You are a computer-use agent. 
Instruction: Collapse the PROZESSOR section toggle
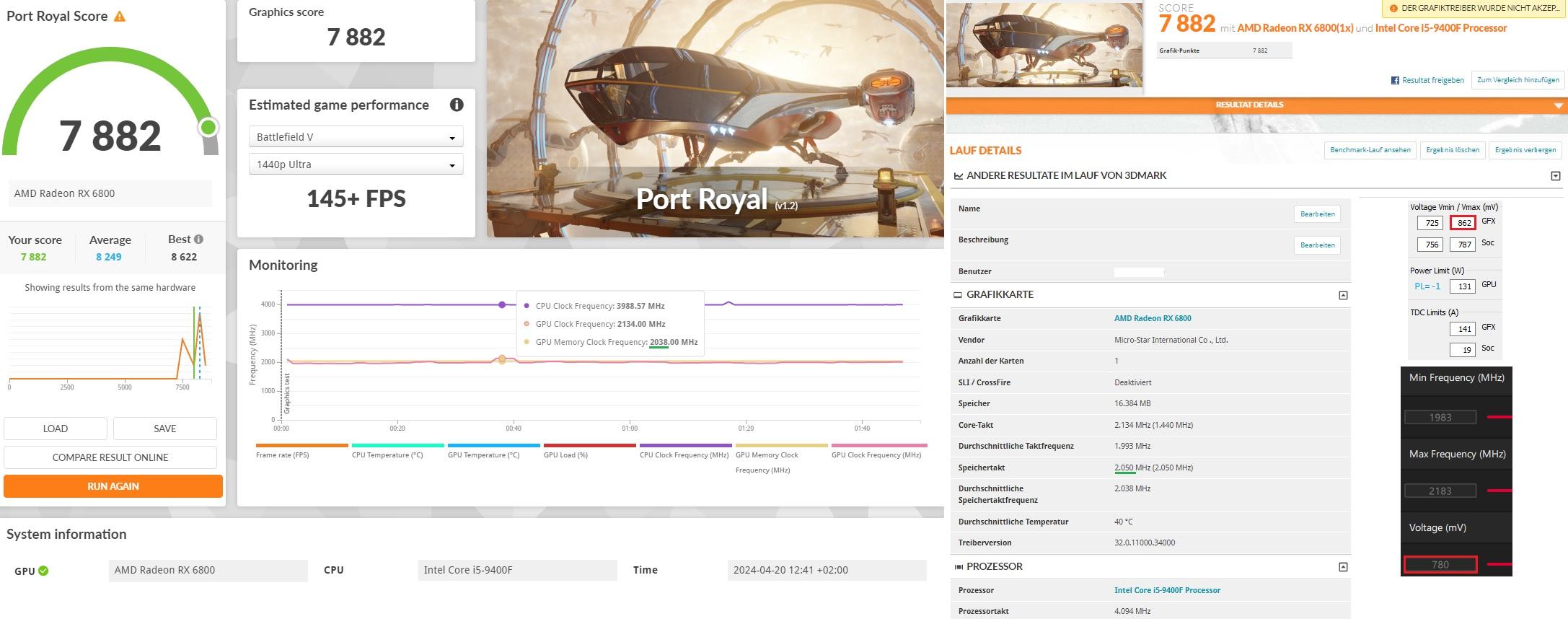tap(1343, 567)
